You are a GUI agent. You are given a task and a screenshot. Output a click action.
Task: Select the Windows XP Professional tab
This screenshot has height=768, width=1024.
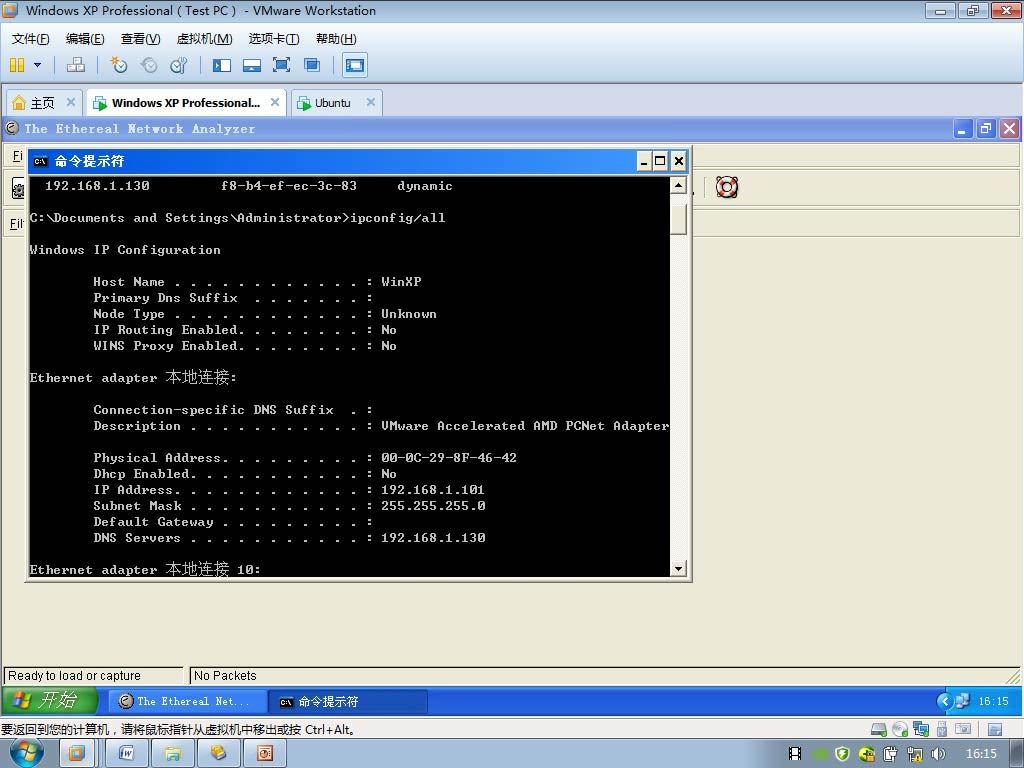pos(185,103)
